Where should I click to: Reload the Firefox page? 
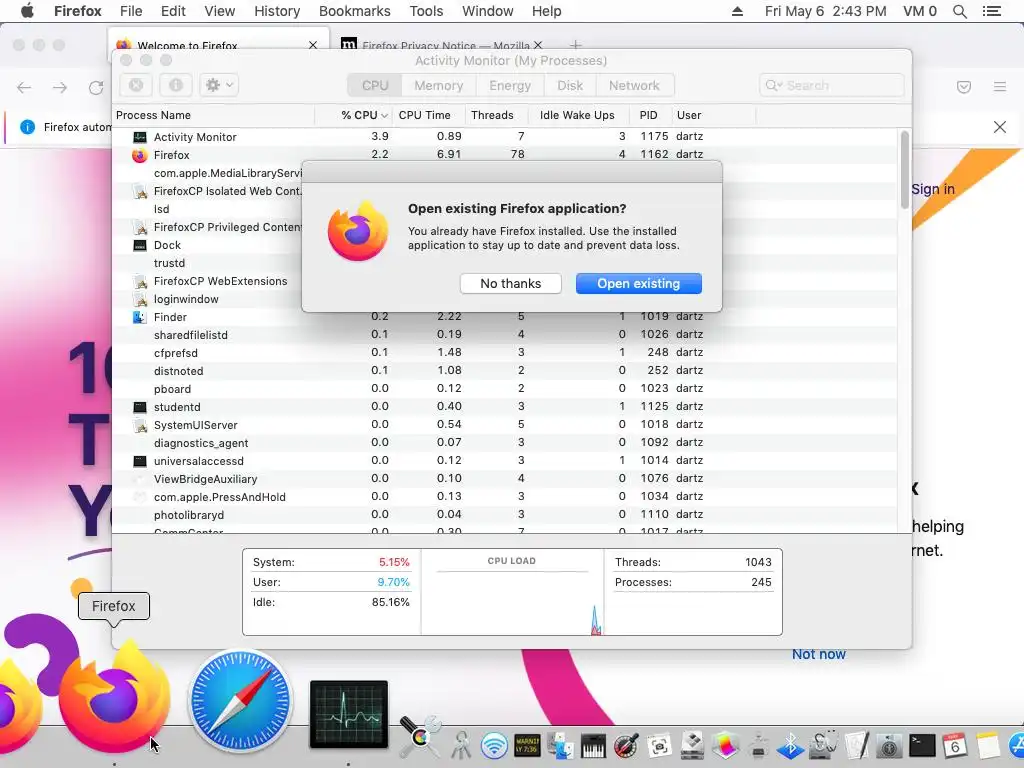96,88
